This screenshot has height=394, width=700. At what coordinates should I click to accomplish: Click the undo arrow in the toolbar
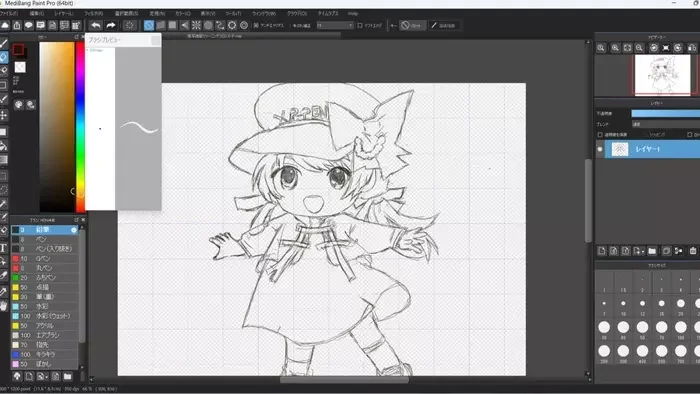click(95, 25)
